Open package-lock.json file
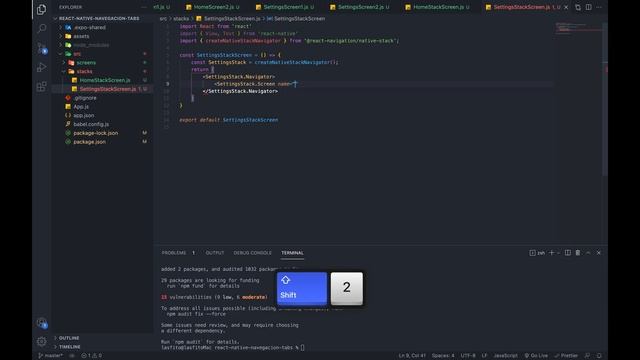The image size is (640, 360). pos(96,133)
